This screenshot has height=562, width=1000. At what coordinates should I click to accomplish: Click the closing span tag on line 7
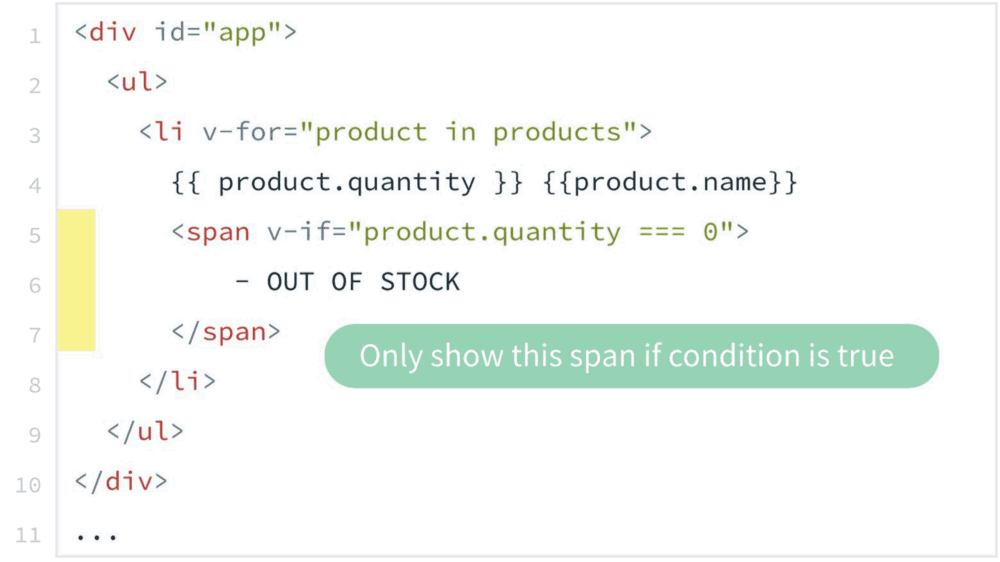226,332
